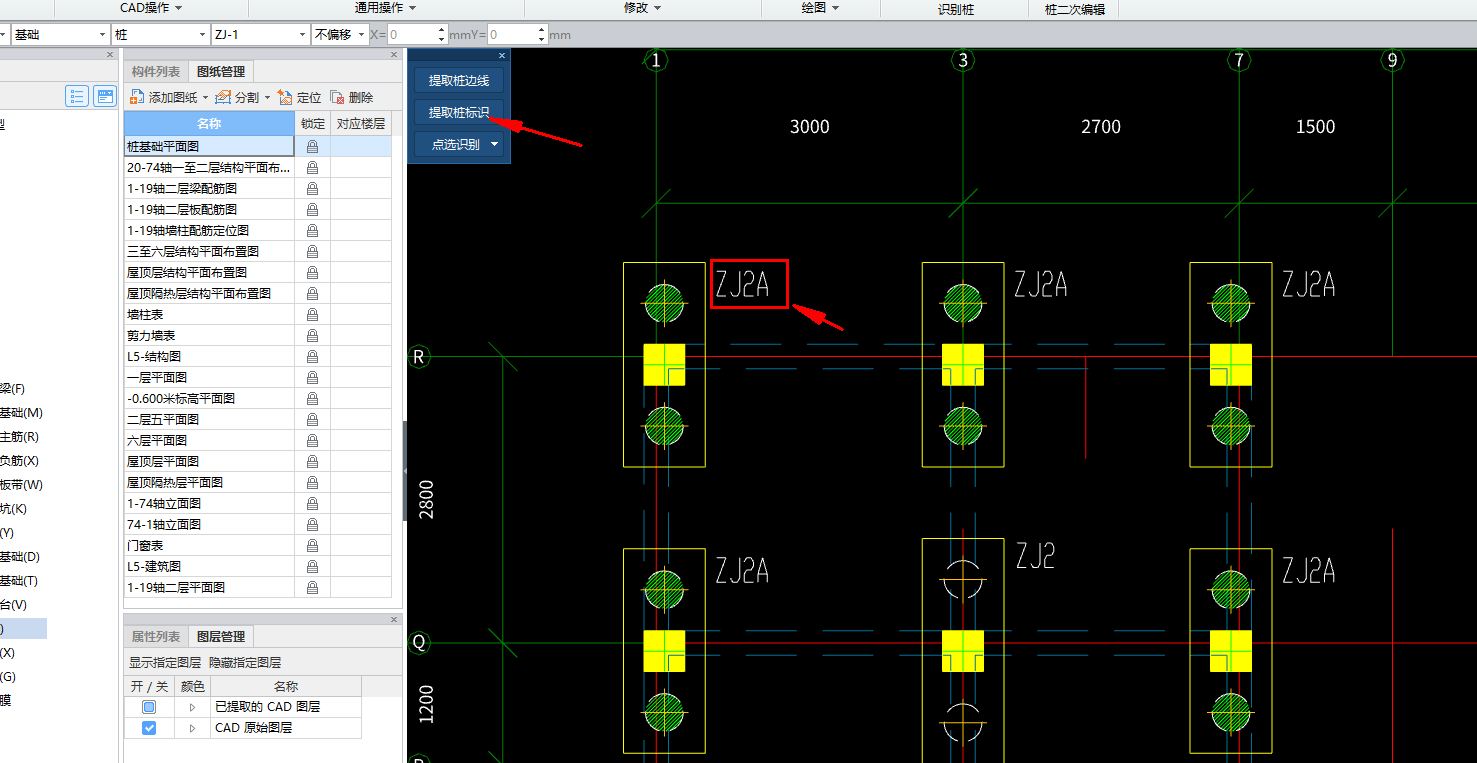Toggle lock icon for 墙柱表 row
Image resolution: width=1477 pixels, height=763 pixels.
312,314
